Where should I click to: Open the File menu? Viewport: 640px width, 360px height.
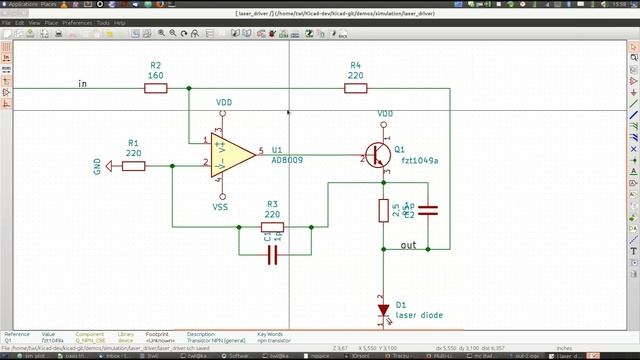6,23
